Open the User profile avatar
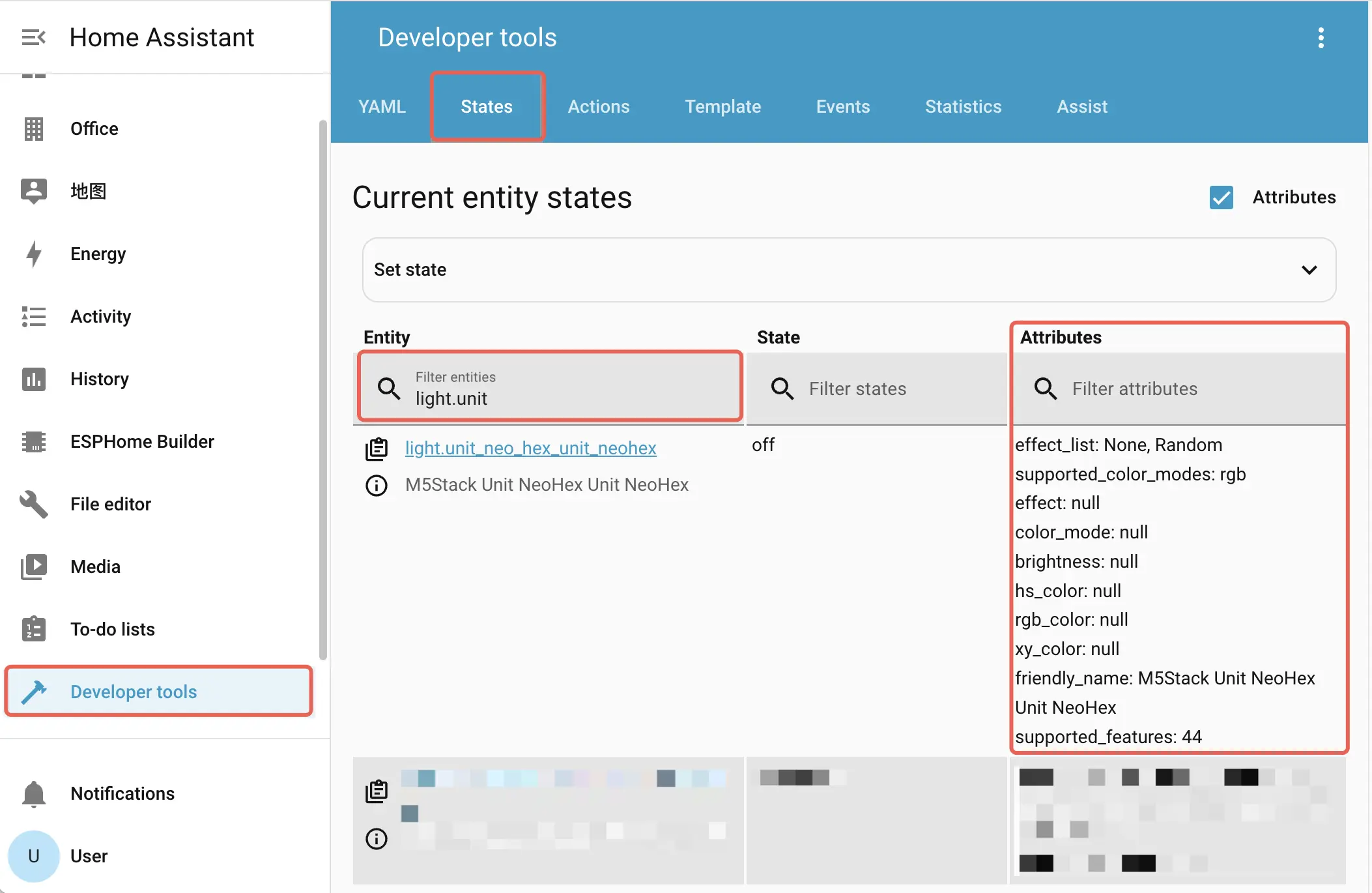This screenshot has width=1372, height=893. tap(33, 856)
